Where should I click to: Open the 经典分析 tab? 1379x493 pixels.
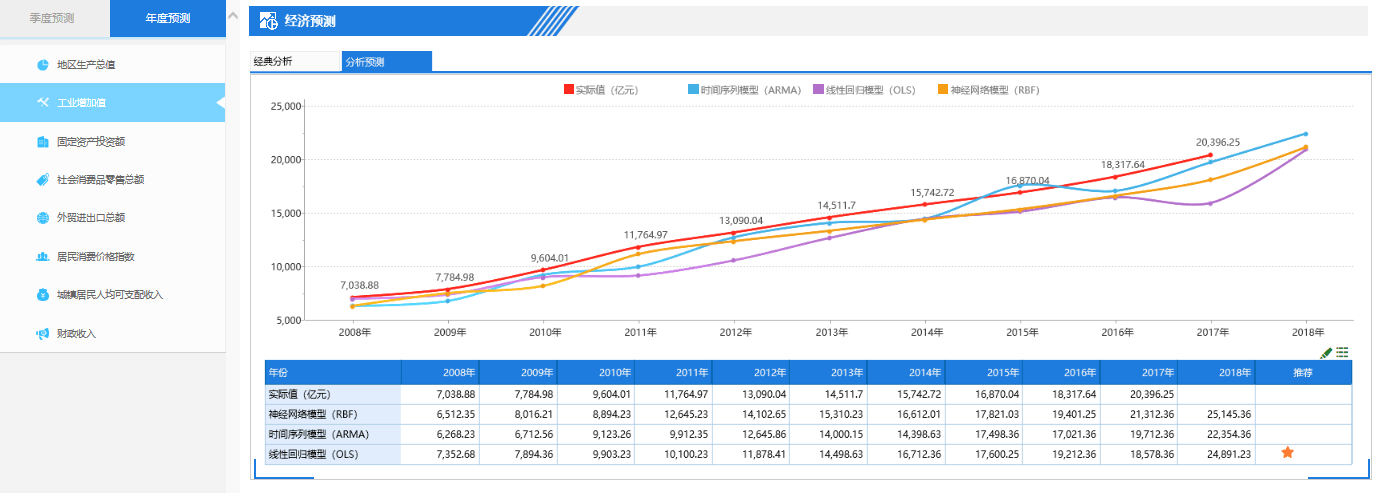click(x=295, y=61)
